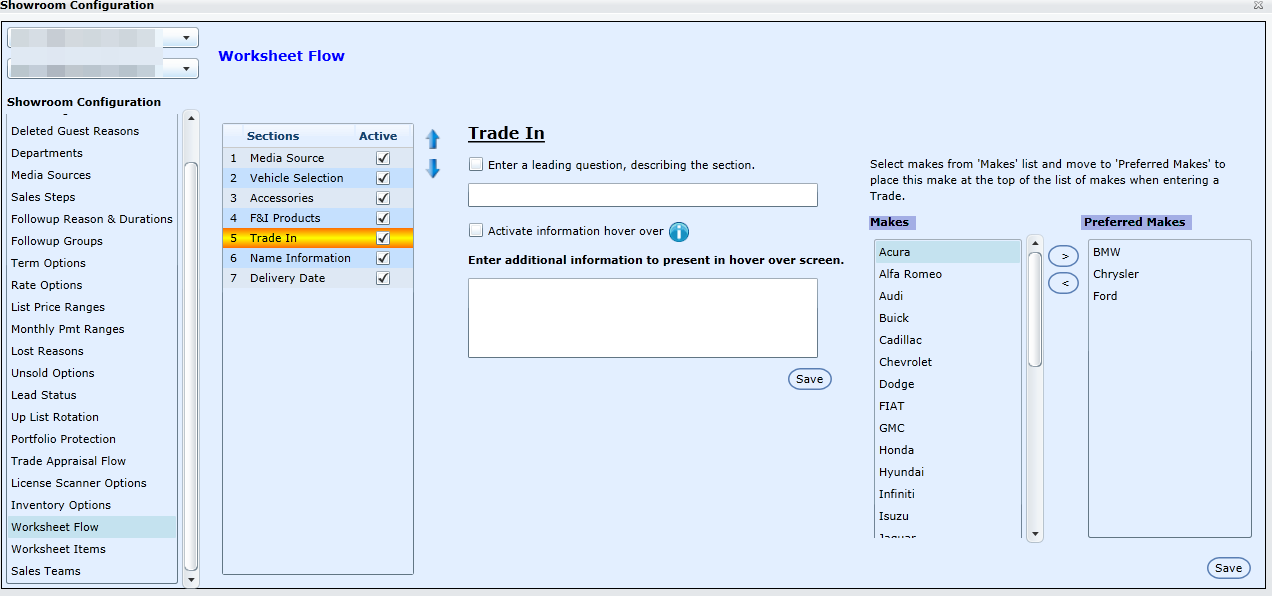Click the blue information hover icon

pyautogui.click(x=679, y=232)
